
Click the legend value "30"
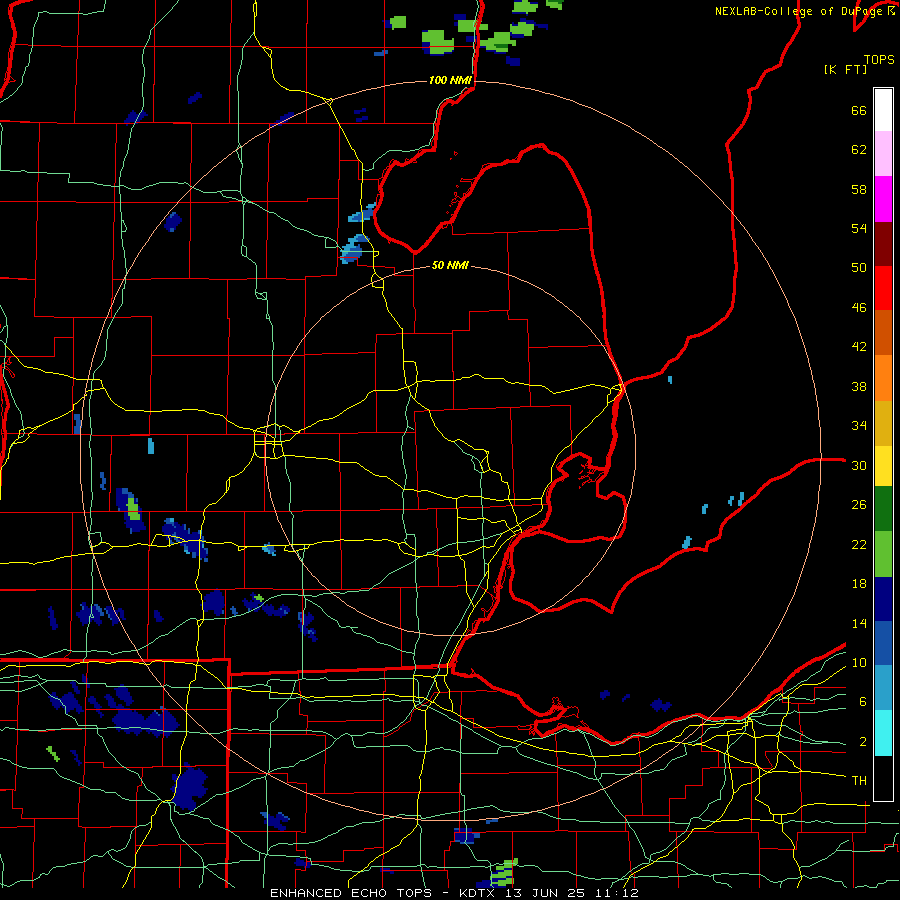859,465
